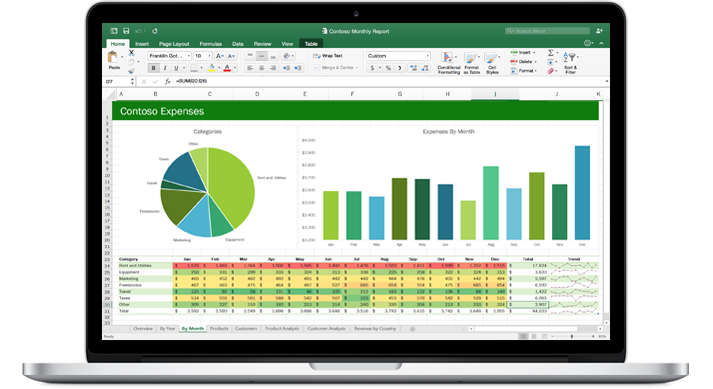Image resolution: width=713 pixels, height=389 pixels.
Task: Open the Insert ribbon tab
Action: click(x=142, y=44)
